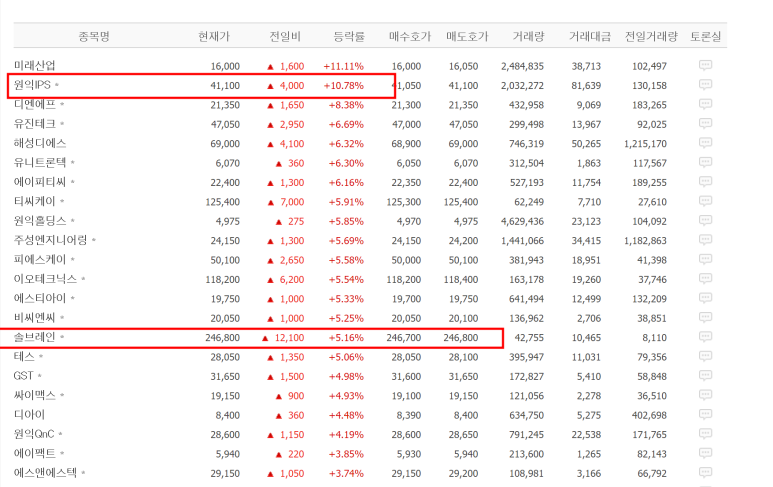Select the 1,215,170 previous-day volume cell

point(645,143)
